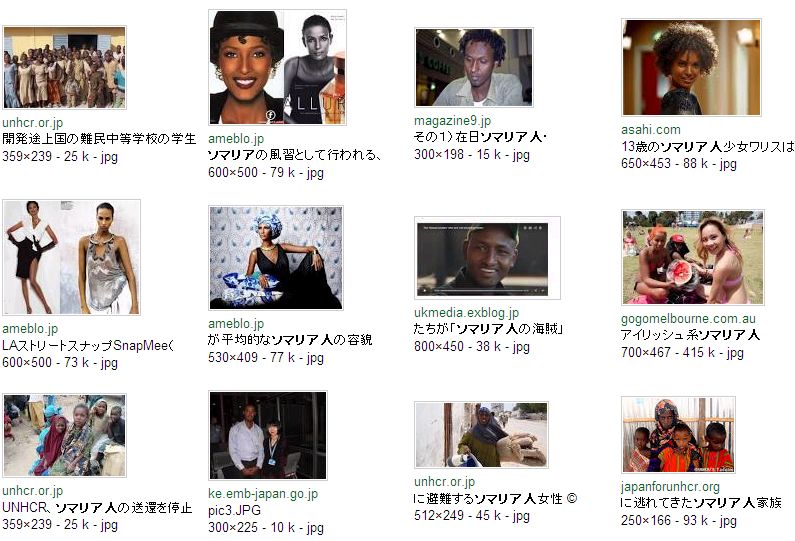Open the magazine9.jp source link
795x541 pixels.
pos(452,121)
